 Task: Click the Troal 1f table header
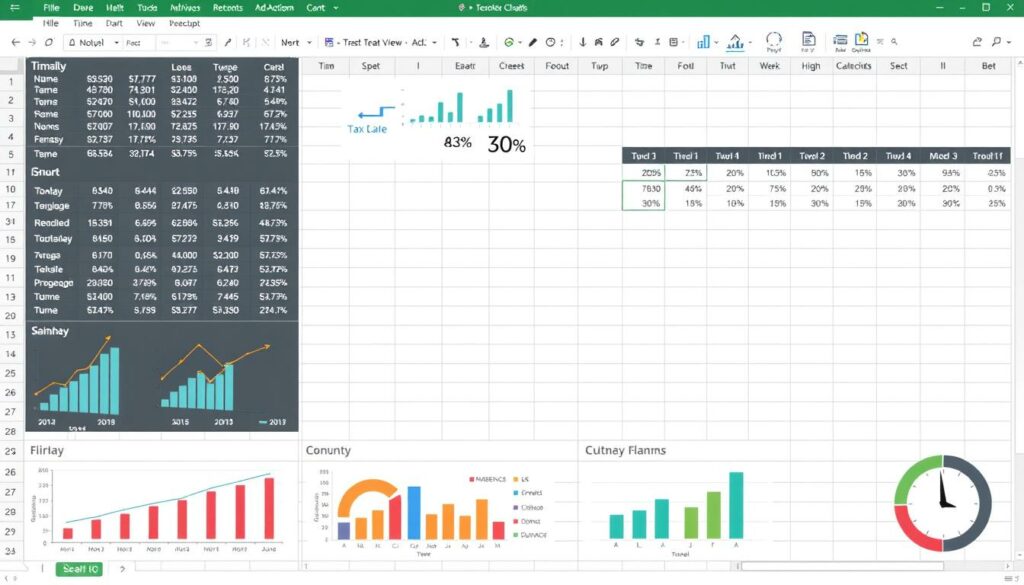987,156
